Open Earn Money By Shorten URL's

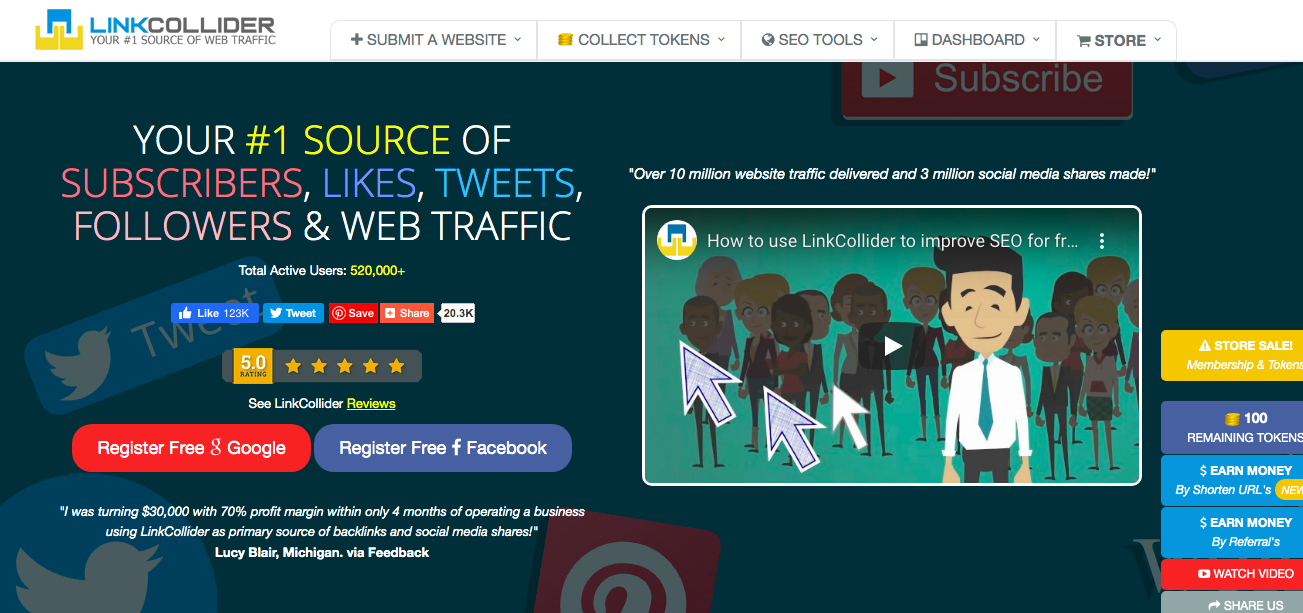coord(1232,480)
